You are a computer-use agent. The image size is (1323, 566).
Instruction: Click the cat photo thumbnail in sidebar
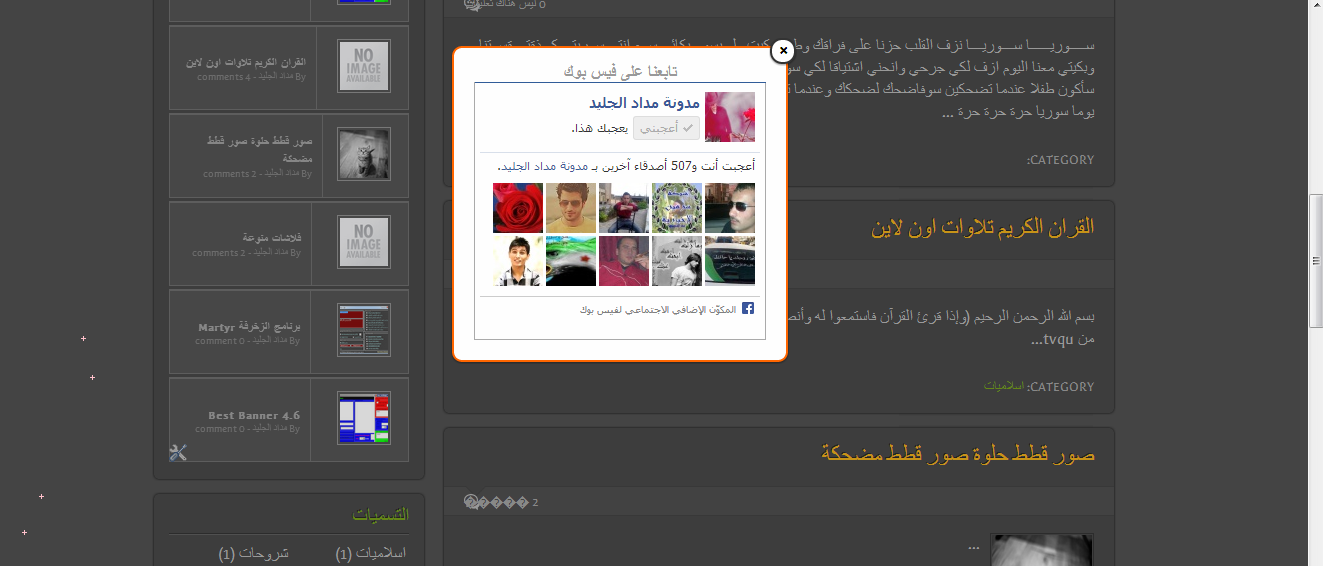[364, 154]
